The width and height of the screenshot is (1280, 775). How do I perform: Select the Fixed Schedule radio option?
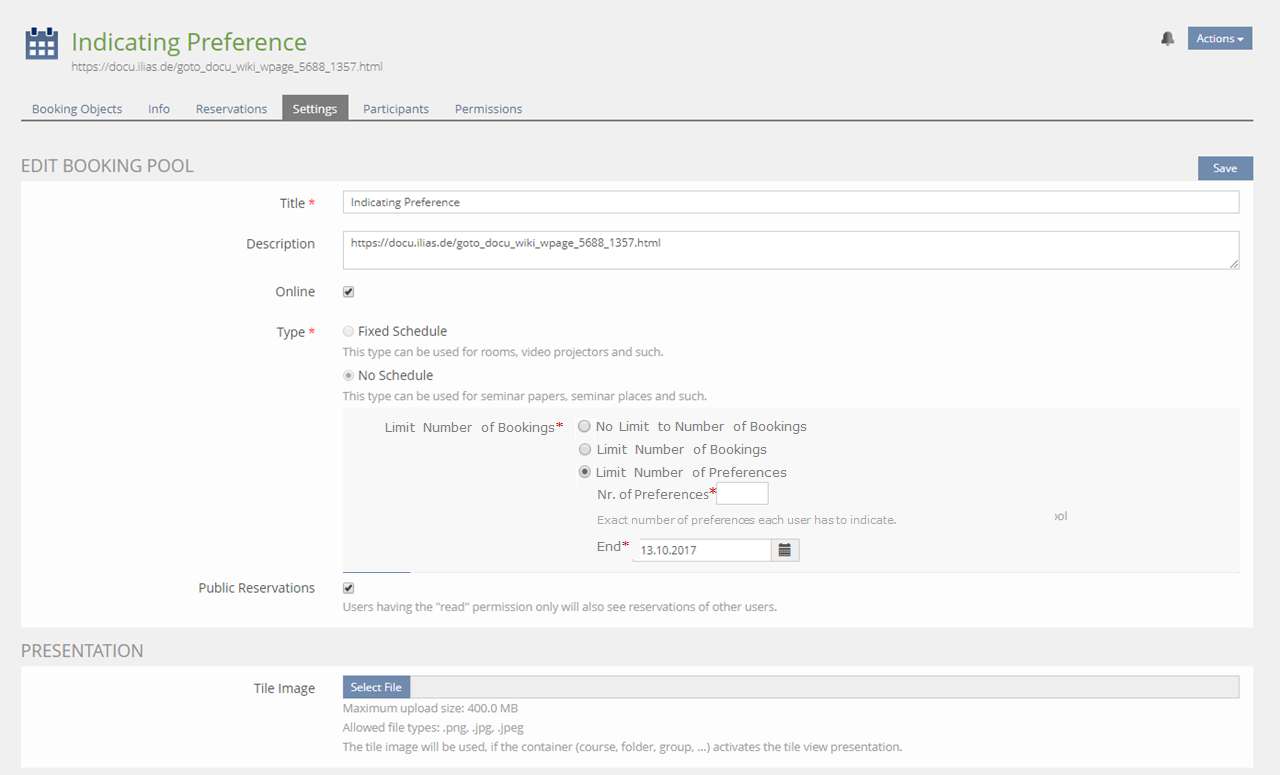click(348, 331)
